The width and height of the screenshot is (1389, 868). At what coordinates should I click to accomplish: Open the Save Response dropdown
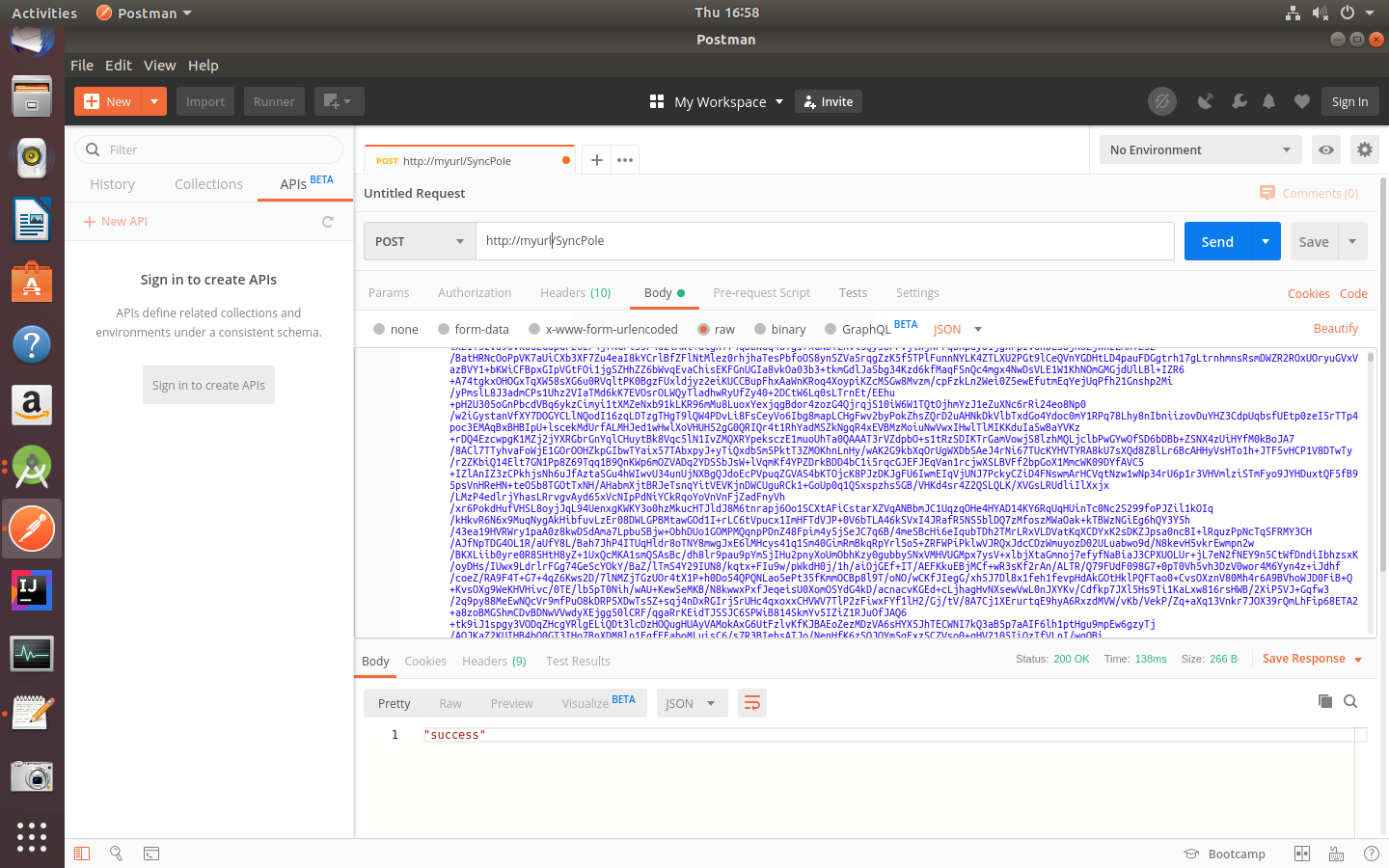coord(1313,659)
